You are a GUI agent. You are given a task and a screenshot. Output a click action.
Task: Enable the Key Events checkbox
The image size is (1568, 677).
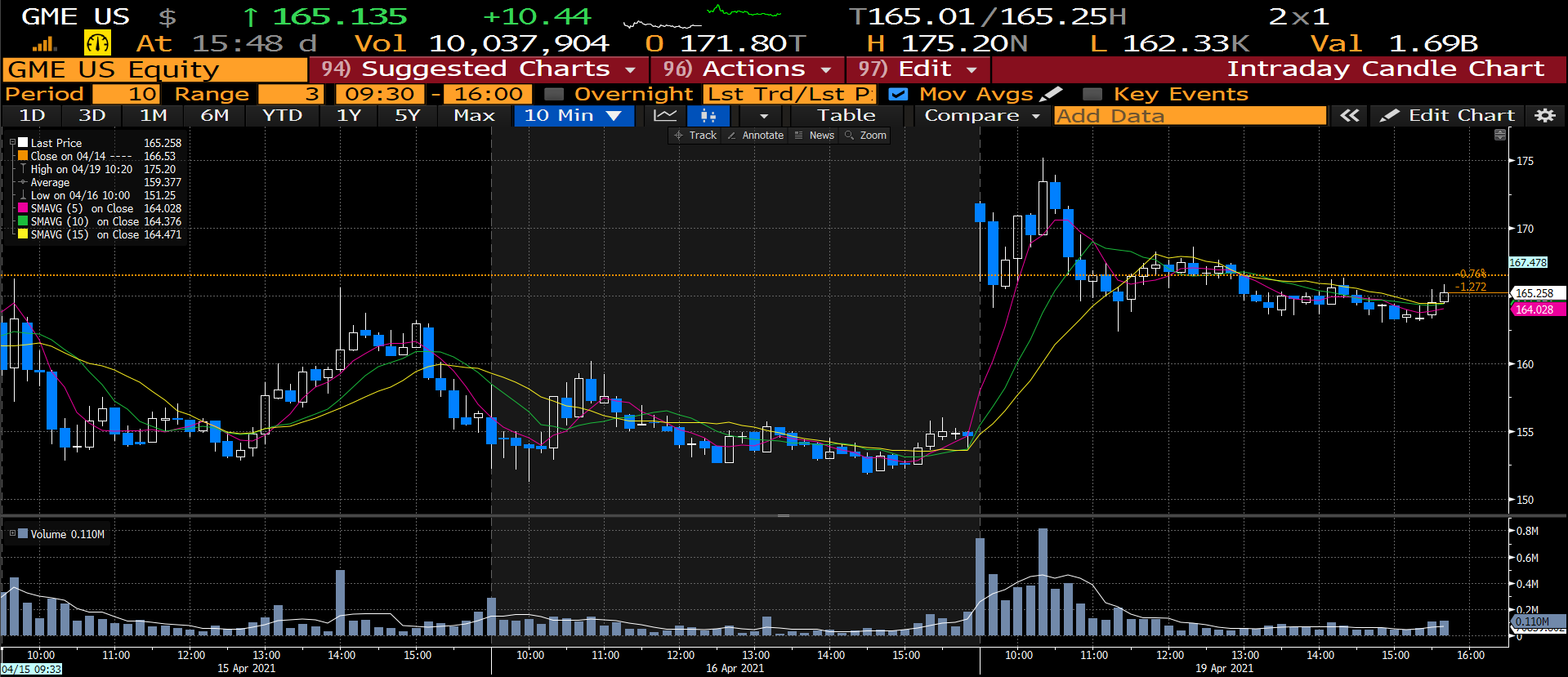(x=1092, y=94)
